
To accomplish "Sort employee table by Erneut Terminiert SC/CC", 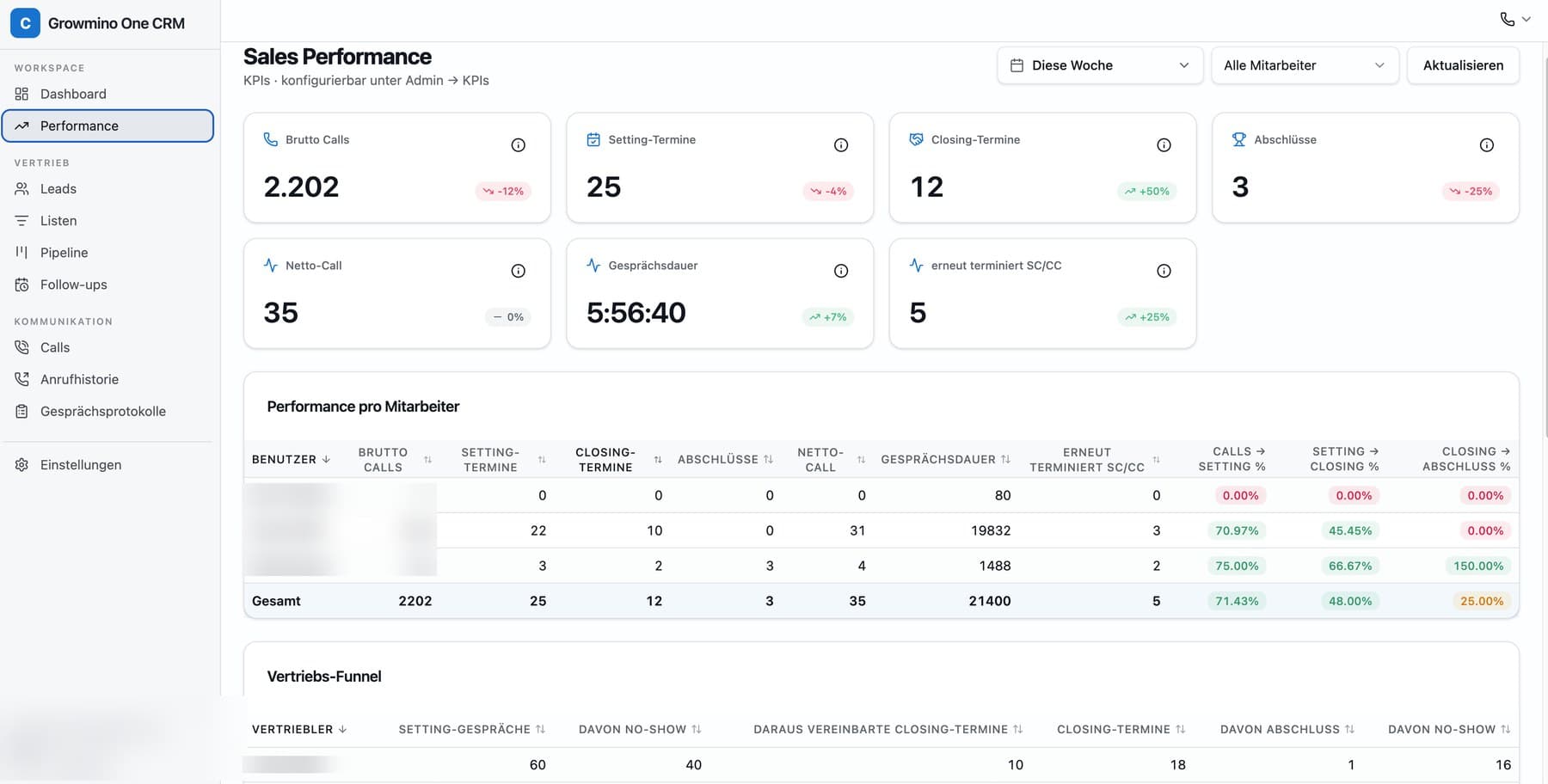I will coord(1095,460).
